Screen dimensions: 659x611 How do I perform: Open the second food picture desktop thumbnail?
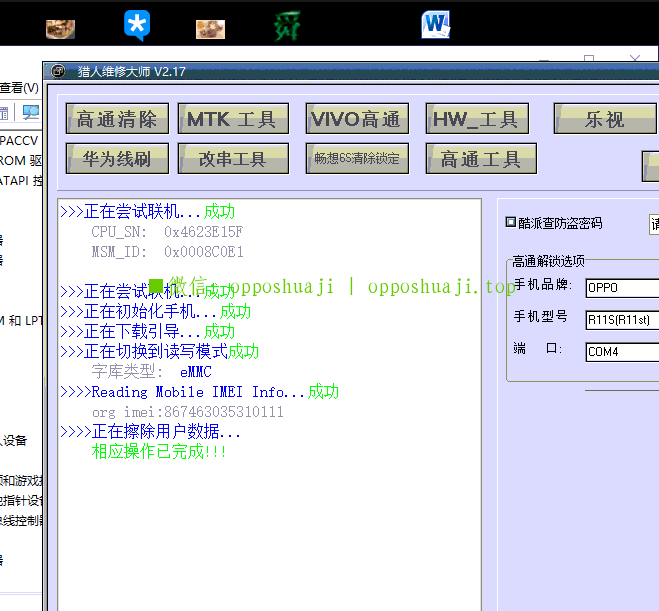tap(210, 29)
